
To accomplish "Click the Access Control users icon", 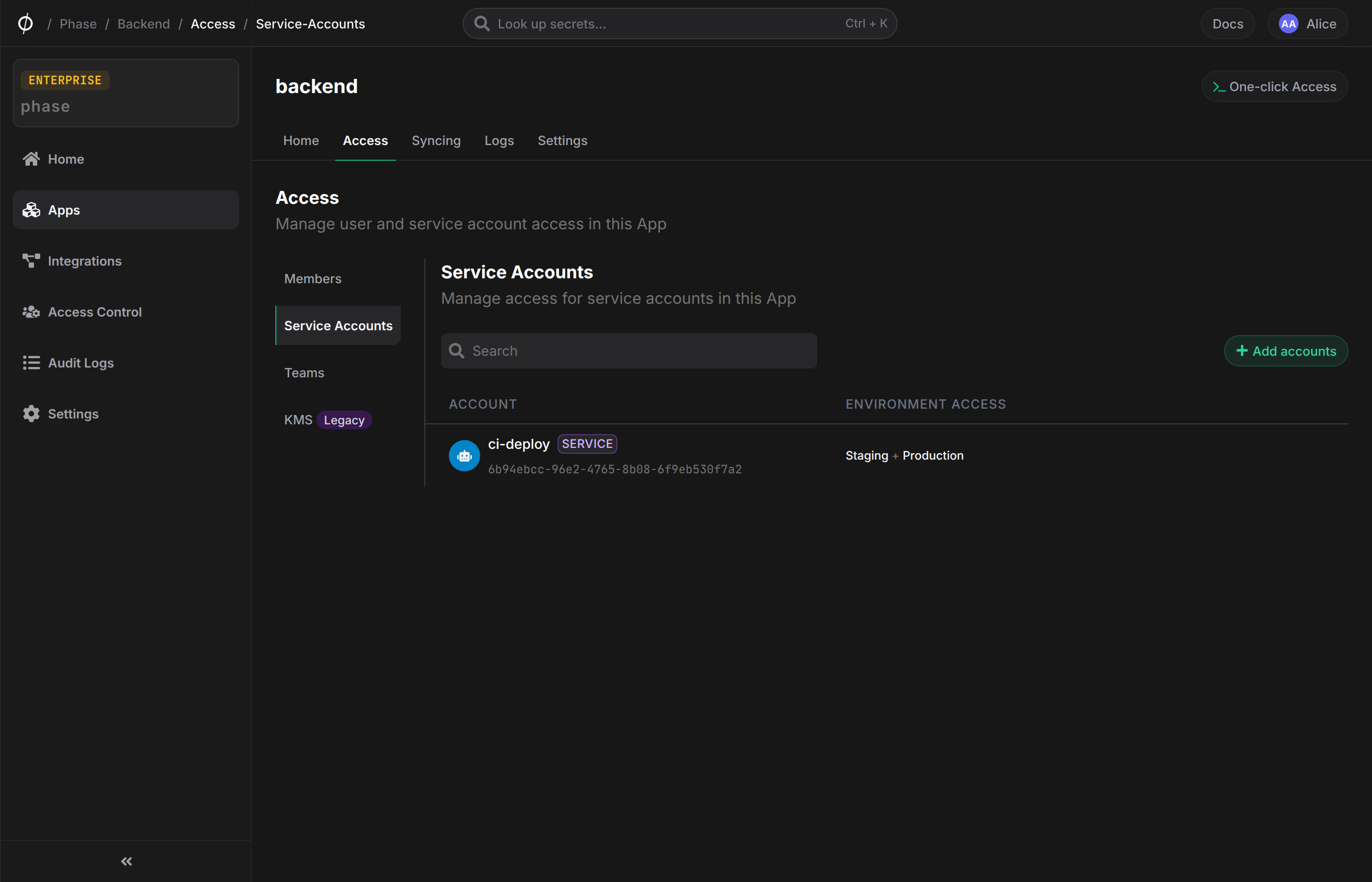I will click(x=31, y=312).
